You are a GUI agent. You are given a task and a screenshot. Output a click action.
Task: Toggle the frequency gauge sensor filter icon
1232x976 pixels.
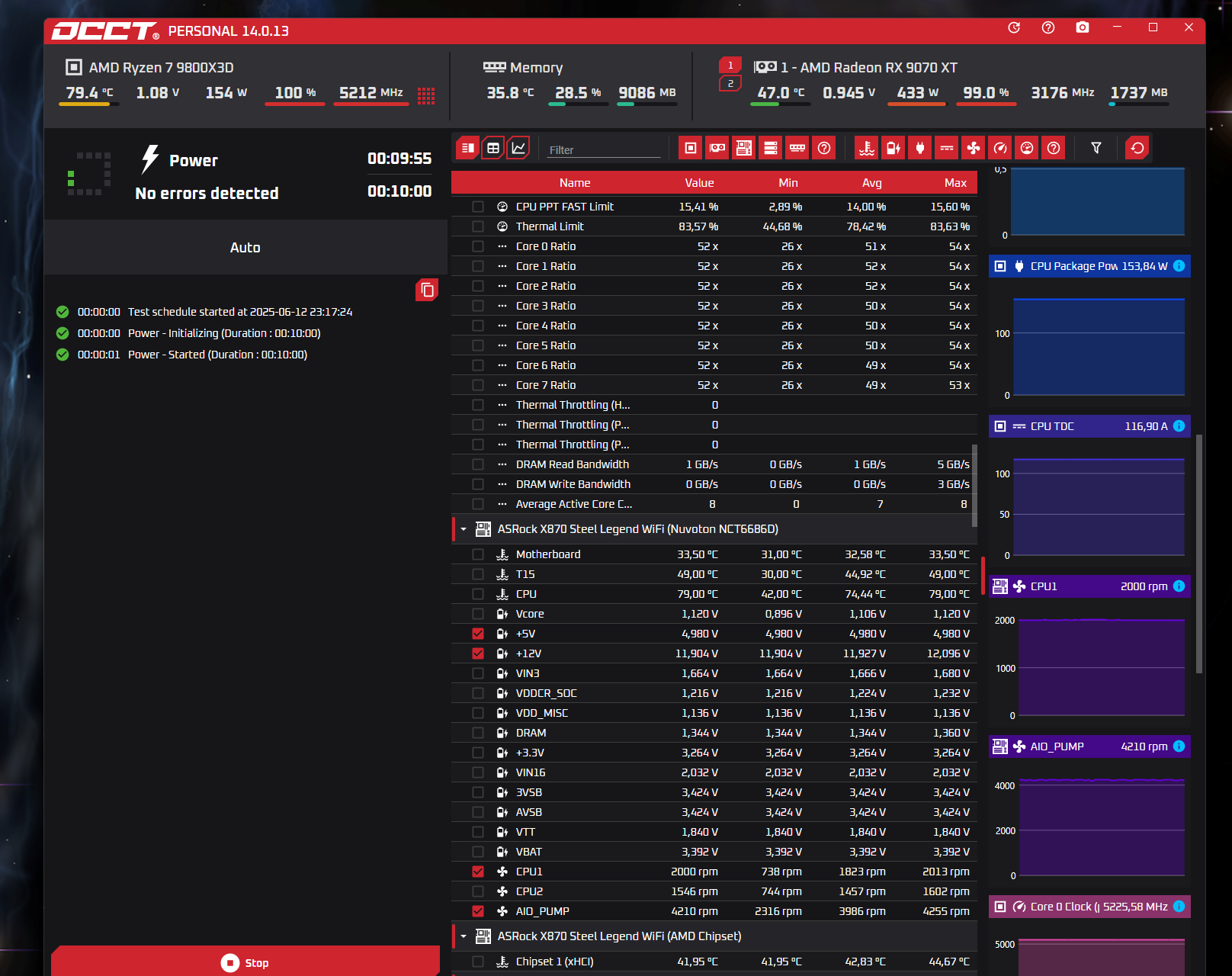(x=1000, y=148)
